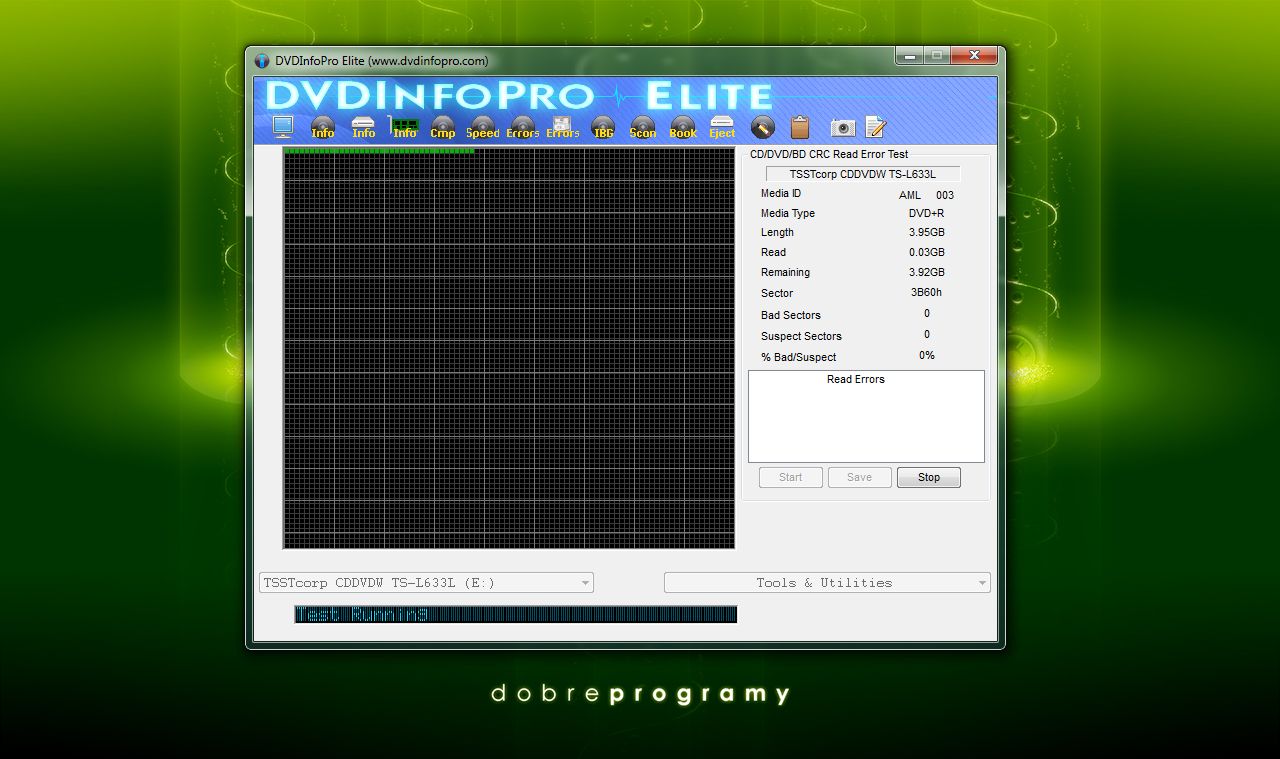
Task: Click the Bad Sectors label
Action: [x=791, y=315]
